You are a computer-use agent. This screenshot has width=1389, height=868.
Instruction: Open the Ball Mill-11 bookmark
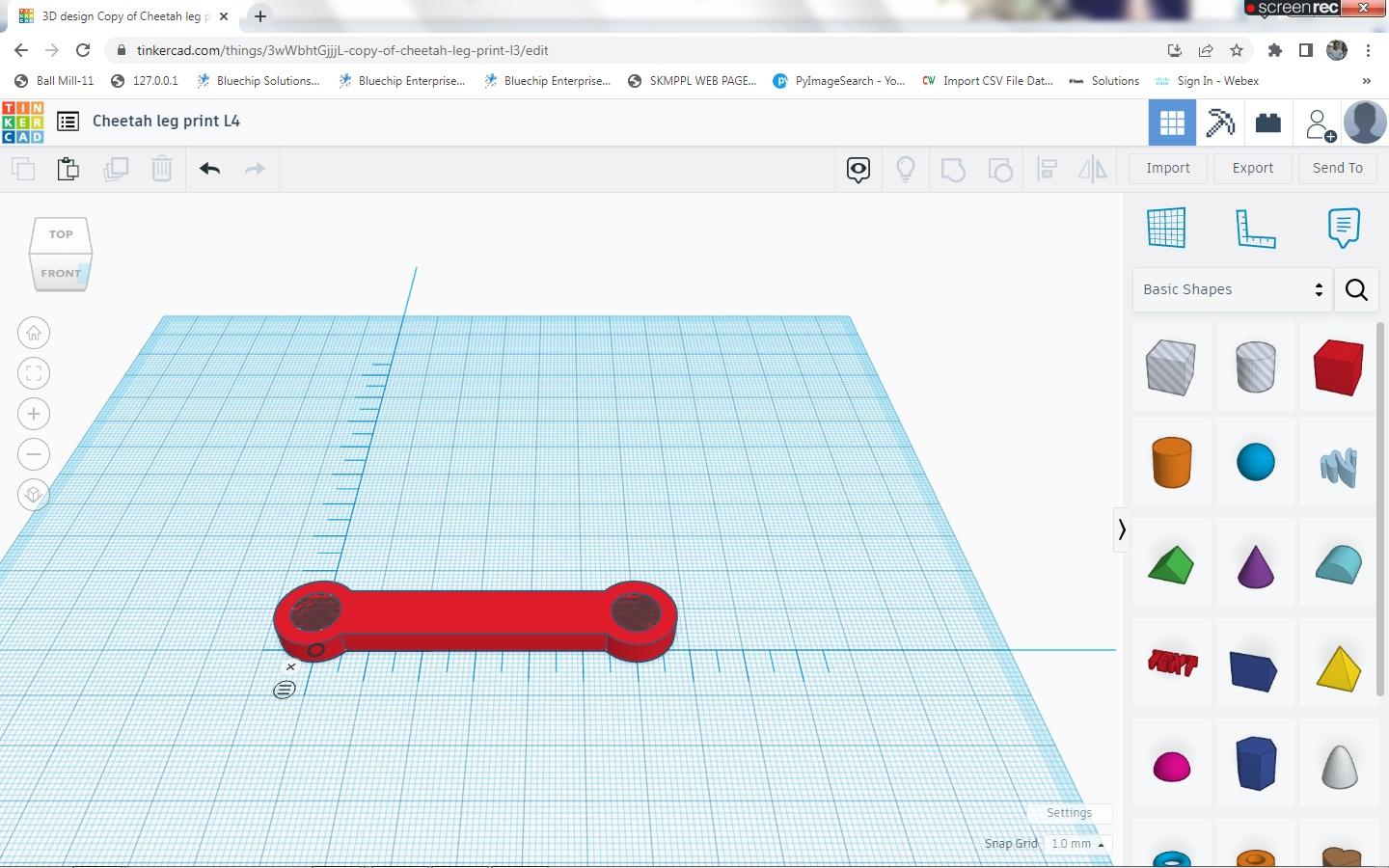tap(55, 81)
